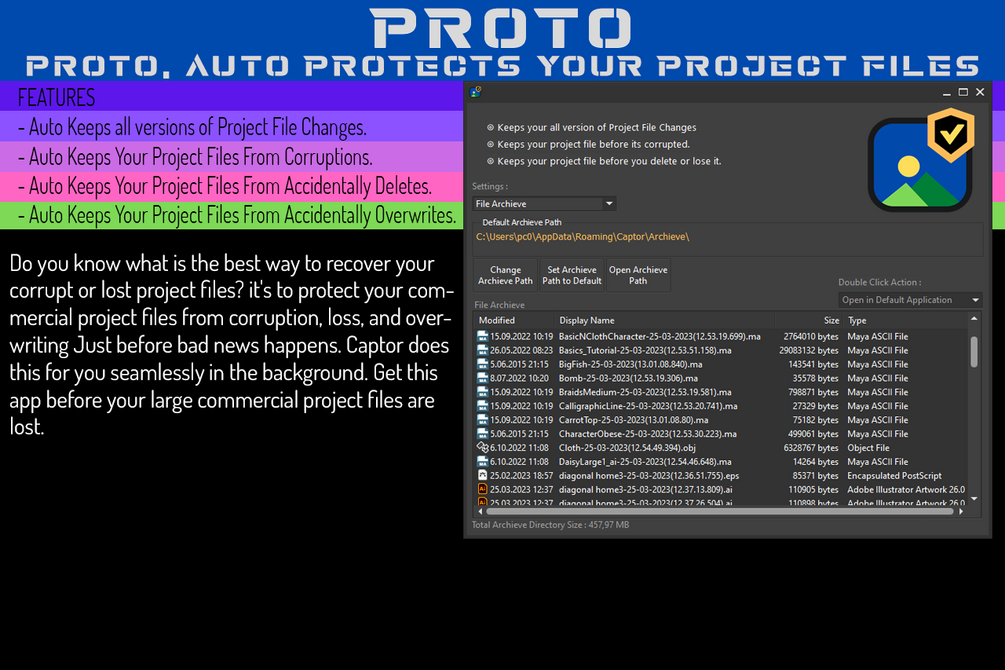
Task: Click Set Archieve Path to Default
Action: [x=572, y=275]
